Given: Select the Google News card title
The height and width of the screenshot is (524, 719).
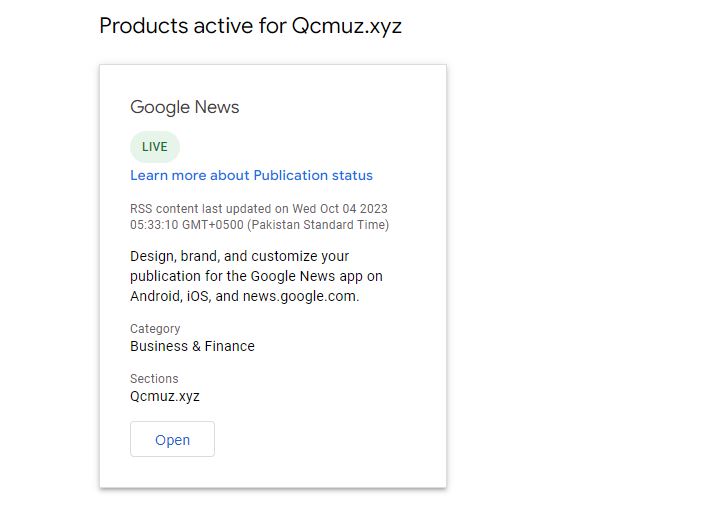Looking at the screenshot, I should [185, 107].
